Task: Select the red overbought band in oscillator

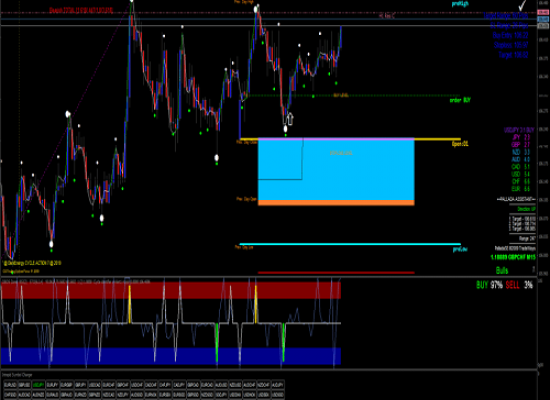Action: click(170, 291)
